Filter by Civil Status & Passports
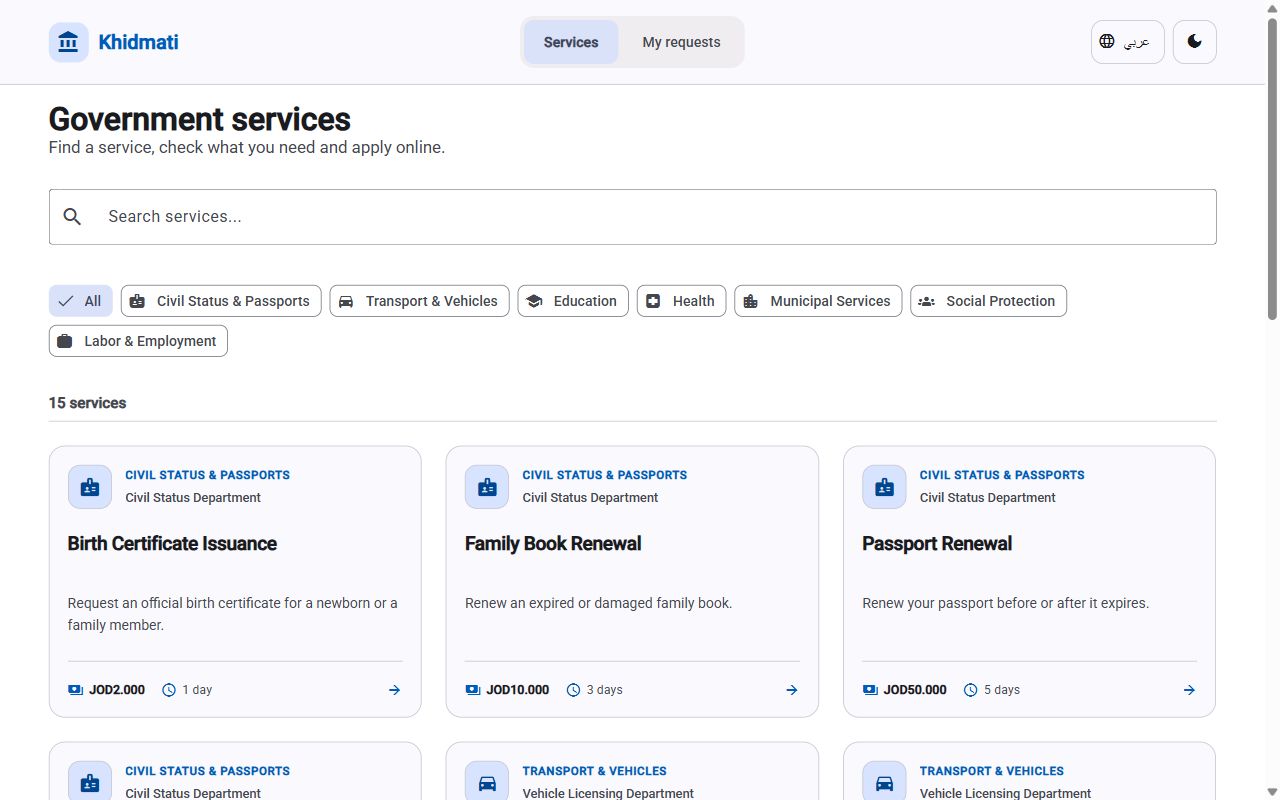1280x800 pixels. click(221, 301)
